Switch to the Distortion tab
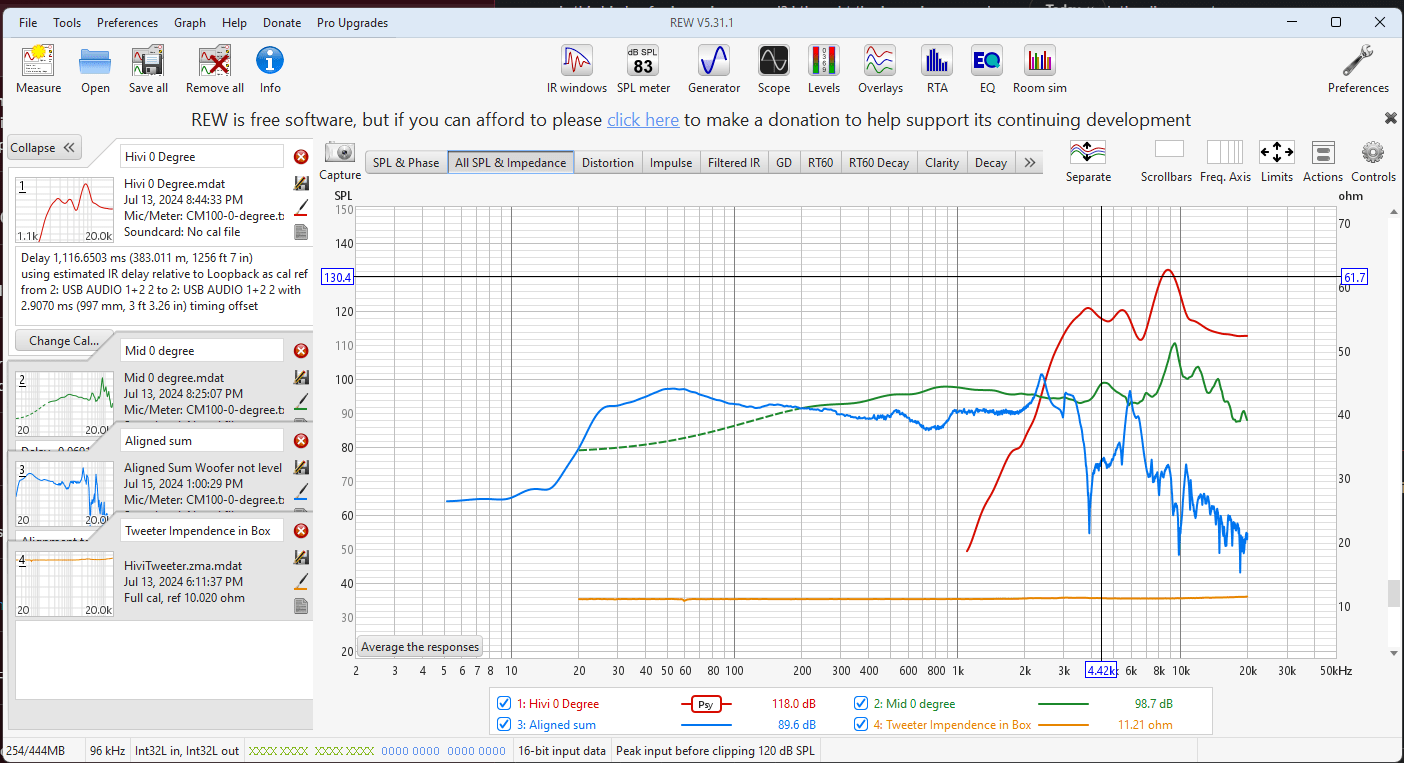1404x763 pixels. [x=608, y=162]
